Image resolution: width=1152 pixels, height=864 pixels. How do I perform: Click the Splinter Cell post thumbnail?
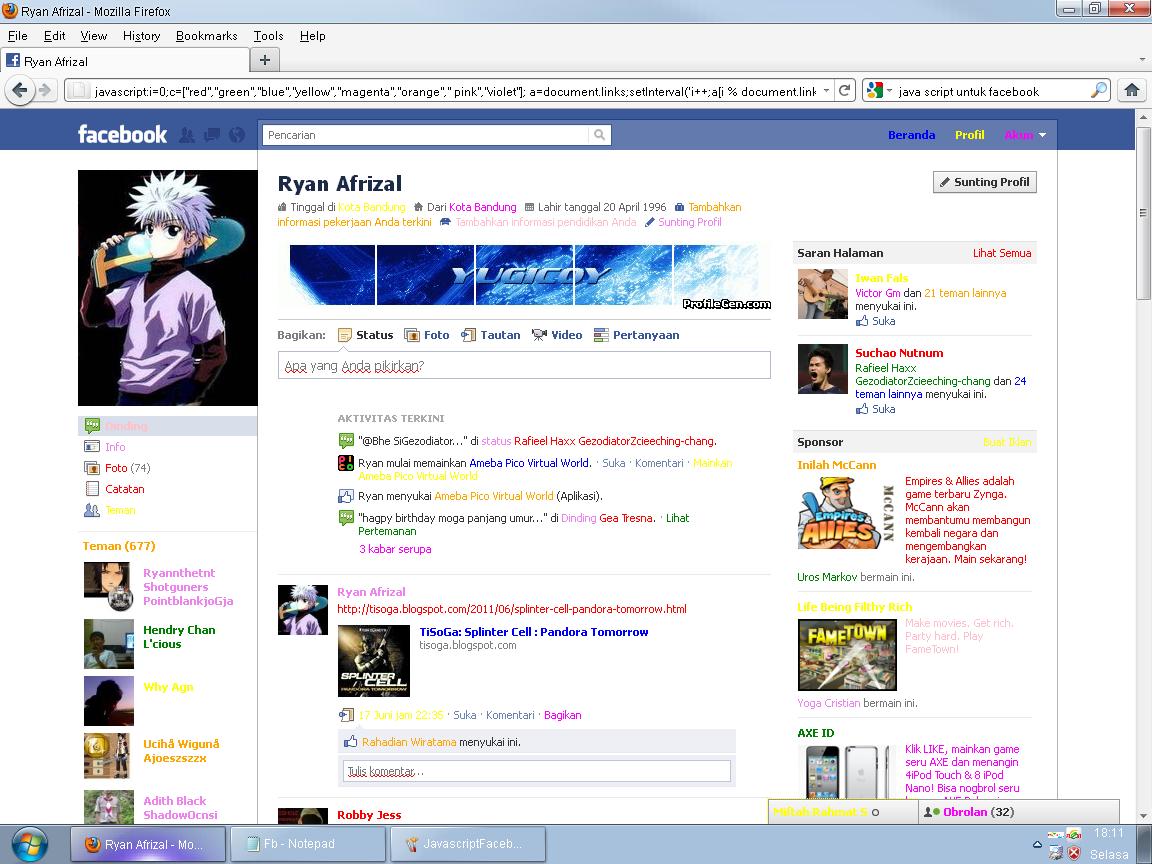[x=373, y=660]
